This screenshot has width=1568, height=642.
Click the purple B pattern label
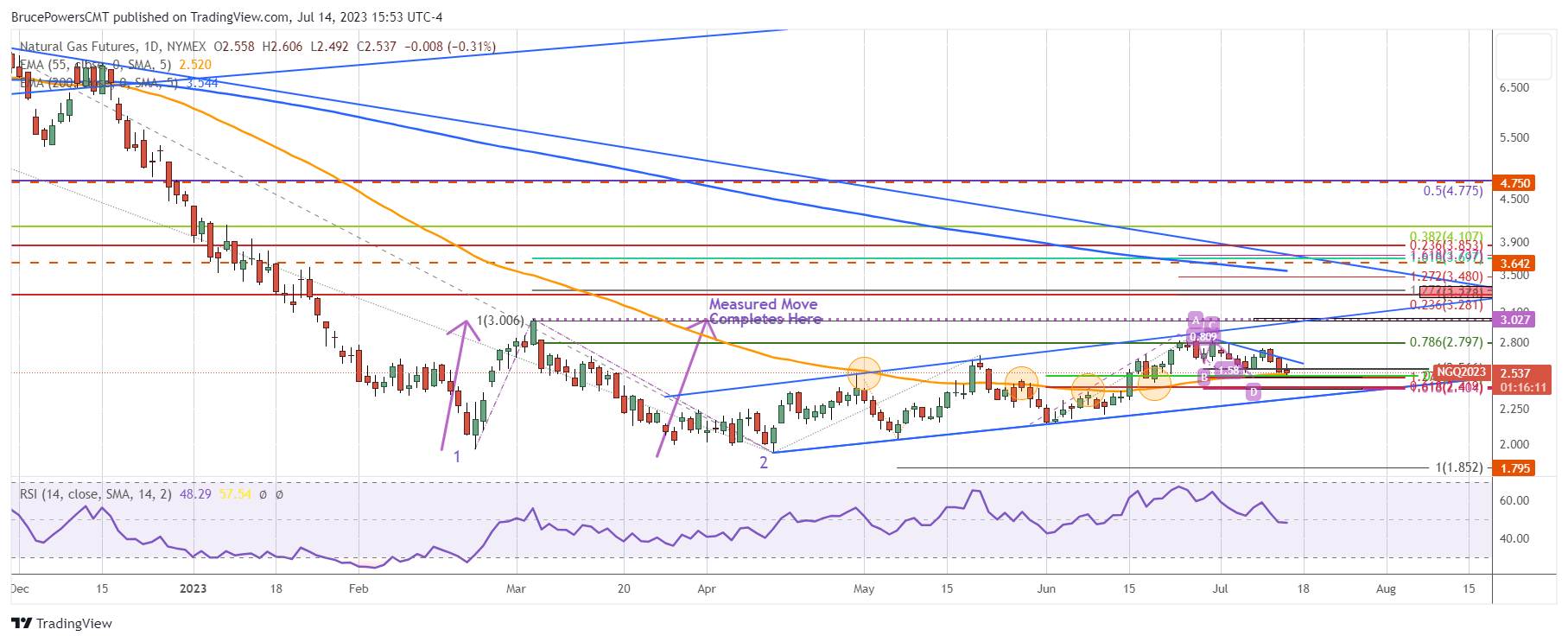coord(1204,377)
